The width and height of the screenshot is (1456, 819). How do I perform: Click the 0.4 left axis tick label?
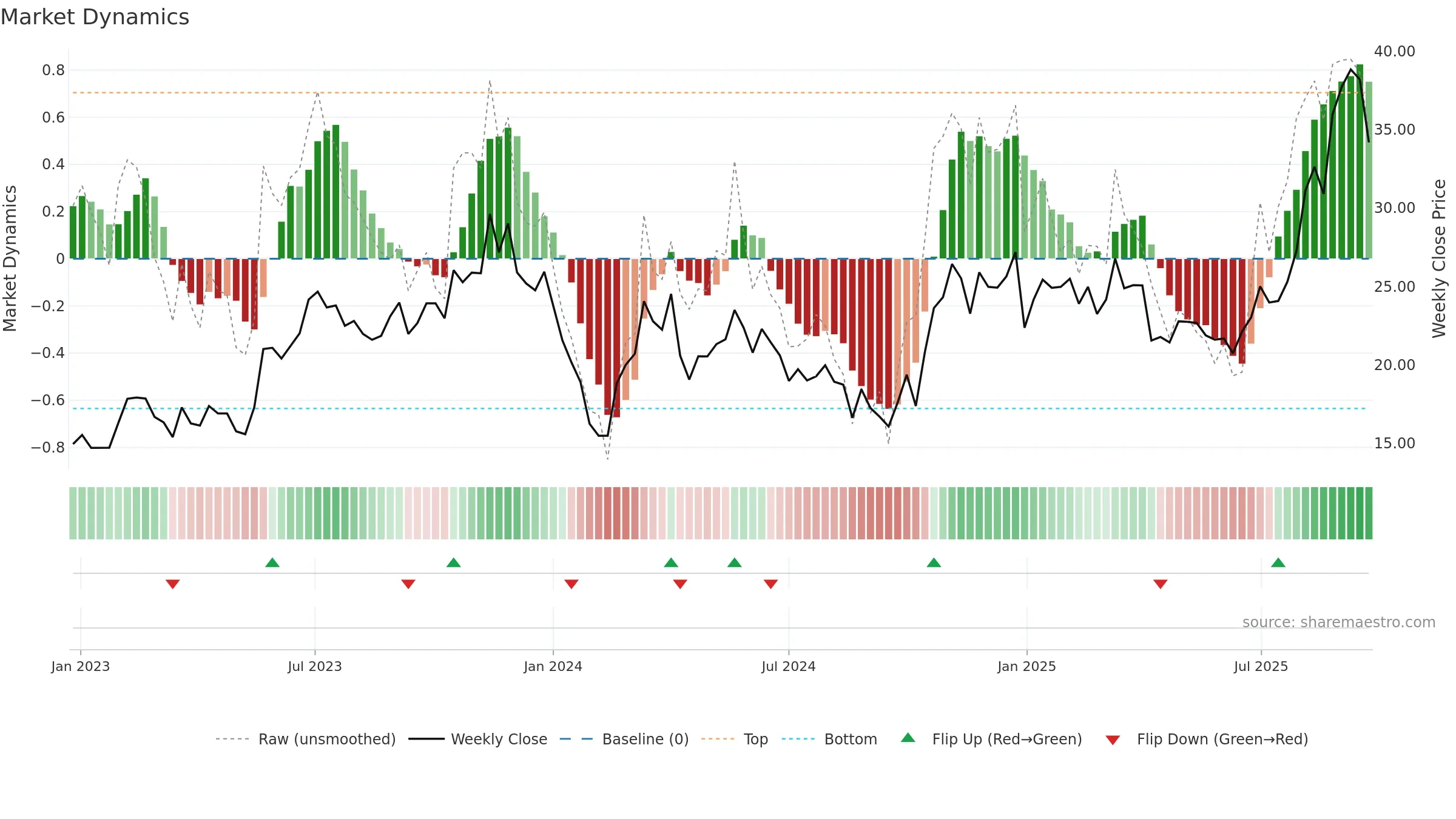(53, 164)
